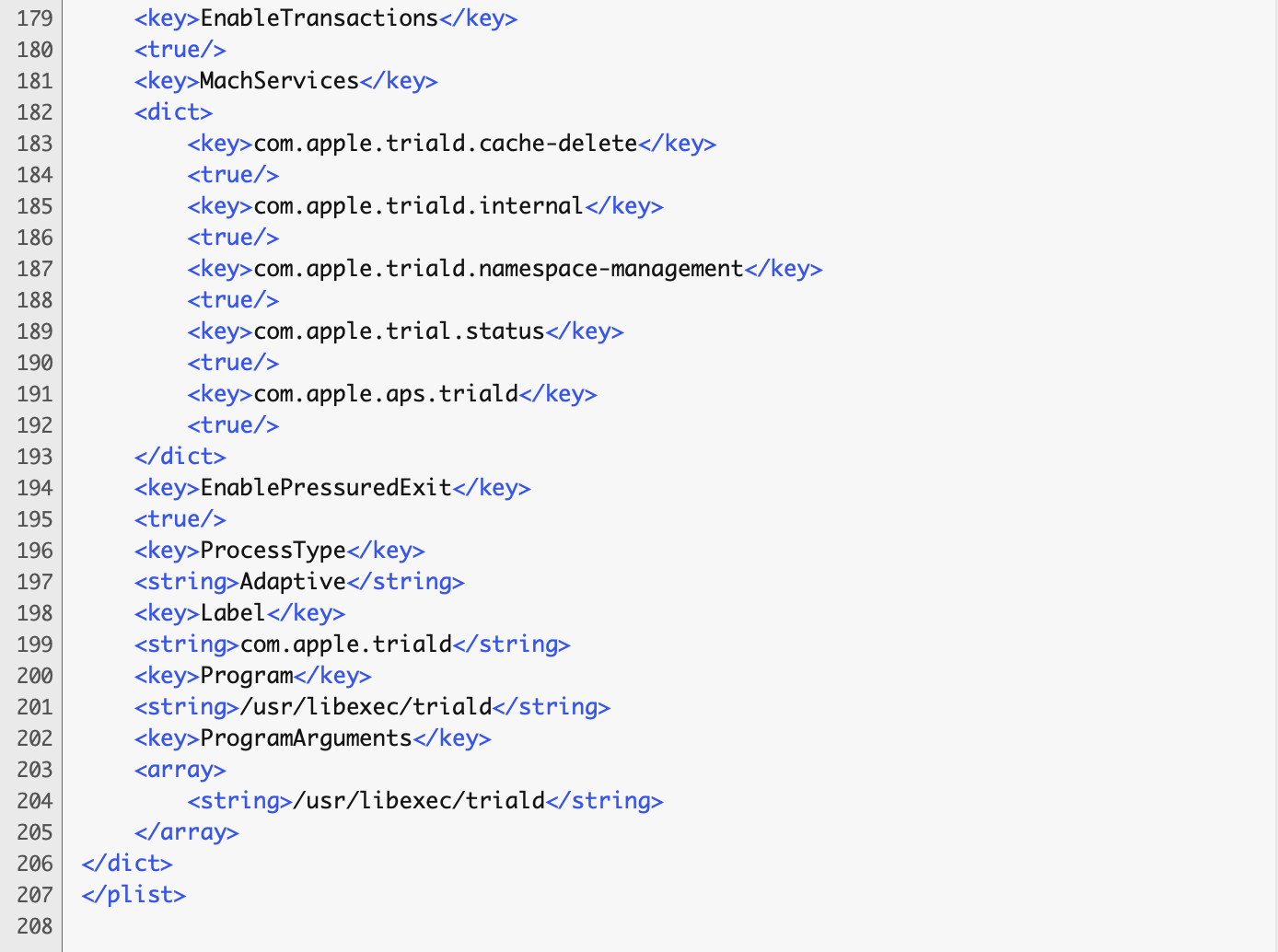Image resolution: width=1278 pixels, height=952 pixels.
Task: Click the opening <dict> tag on line 182
Action: point(174,112)
